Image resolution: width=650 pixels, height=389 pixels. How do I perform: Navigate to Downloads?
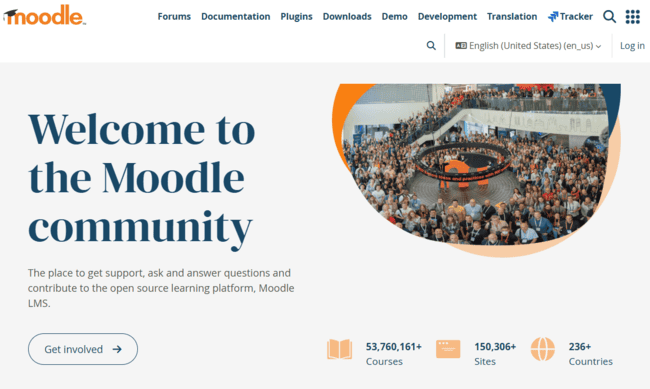347,17
